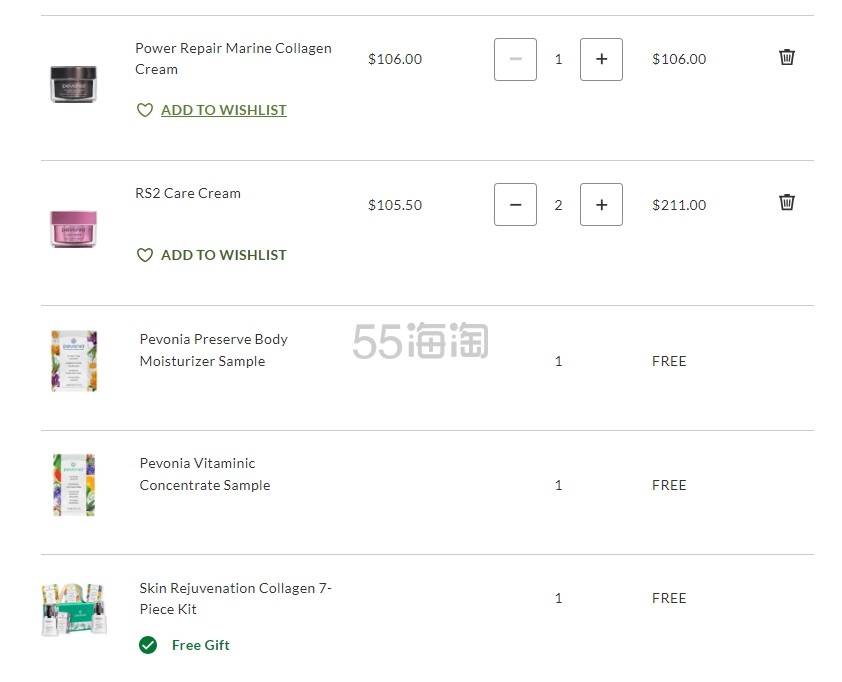The image size is (842, 682).
Task: Click the Power Repair Collagen Cream jar thumbnail
Action: 74,83
